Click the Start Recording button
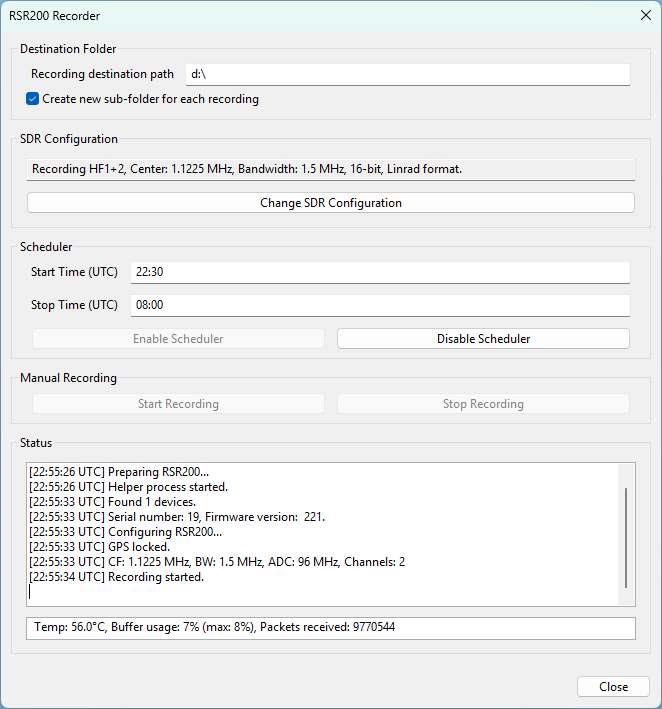Image resolution: width=662 pixels, height=709 pixels. (178, 404)
